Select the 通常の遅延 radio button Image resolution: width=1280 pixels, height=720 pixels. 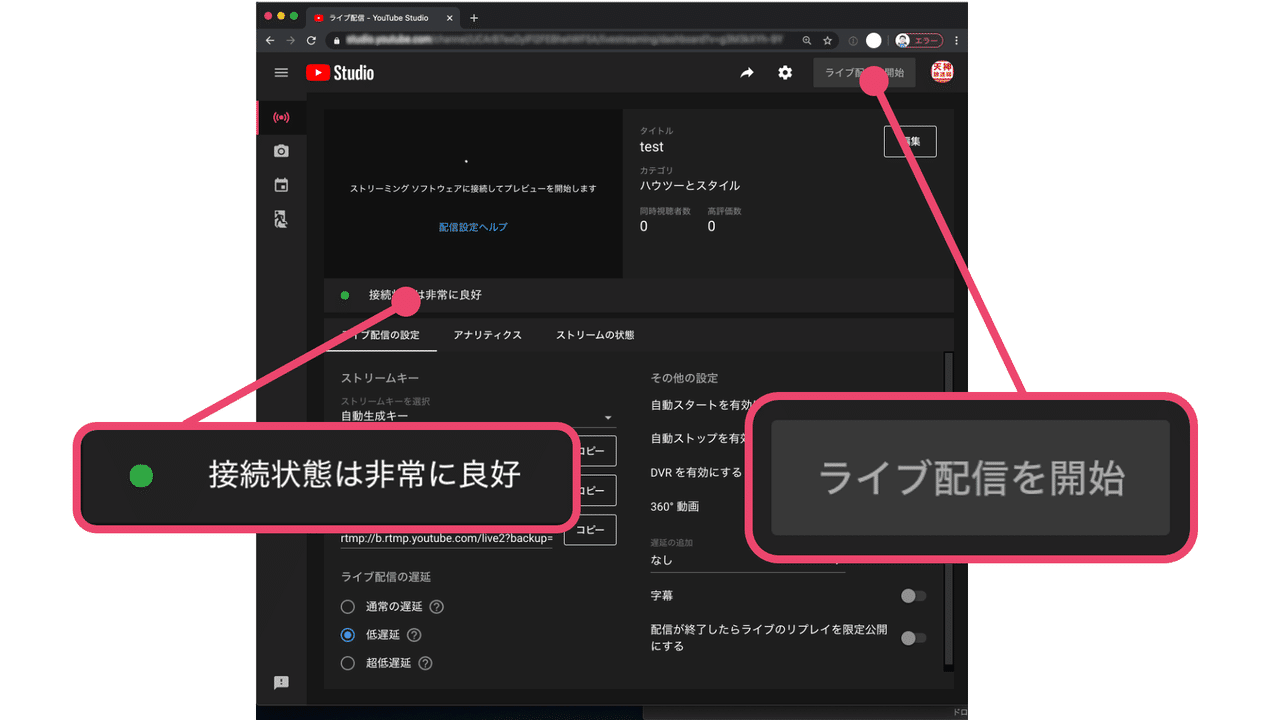pyautogui.click(x=347, y=606)
